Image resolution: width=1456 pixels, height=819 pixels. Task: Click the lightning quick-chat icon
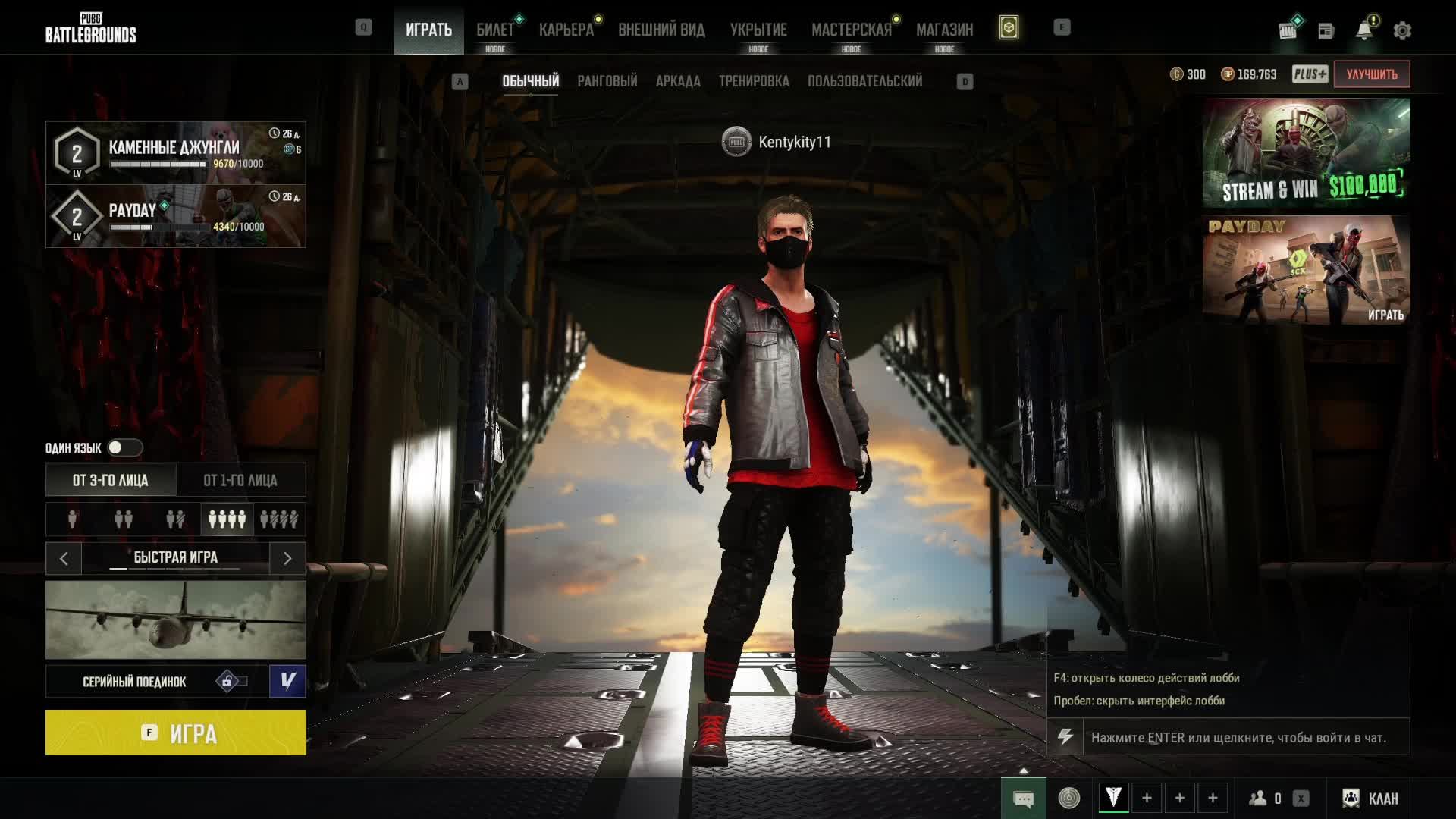1065,736
